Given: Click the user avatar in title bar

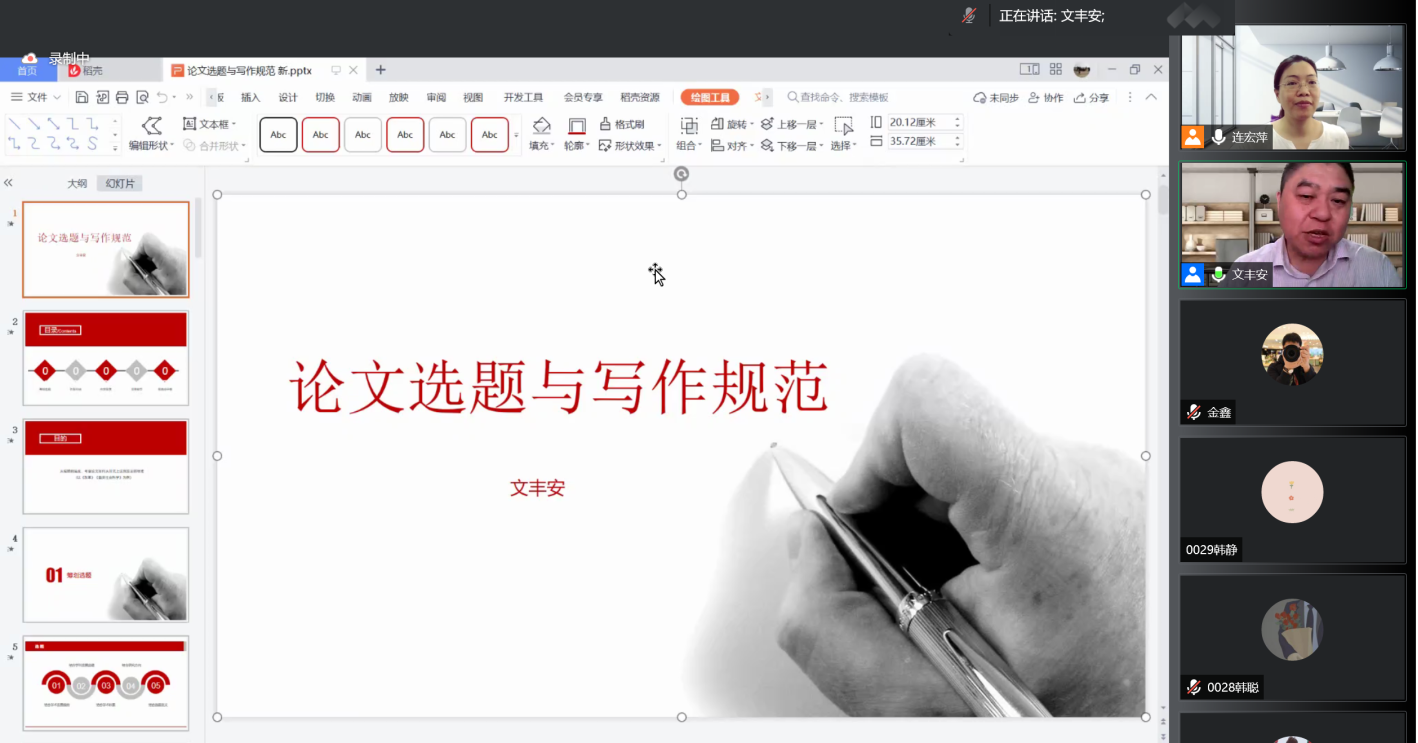Looking at the screenshot, I should click(1082, 70).
